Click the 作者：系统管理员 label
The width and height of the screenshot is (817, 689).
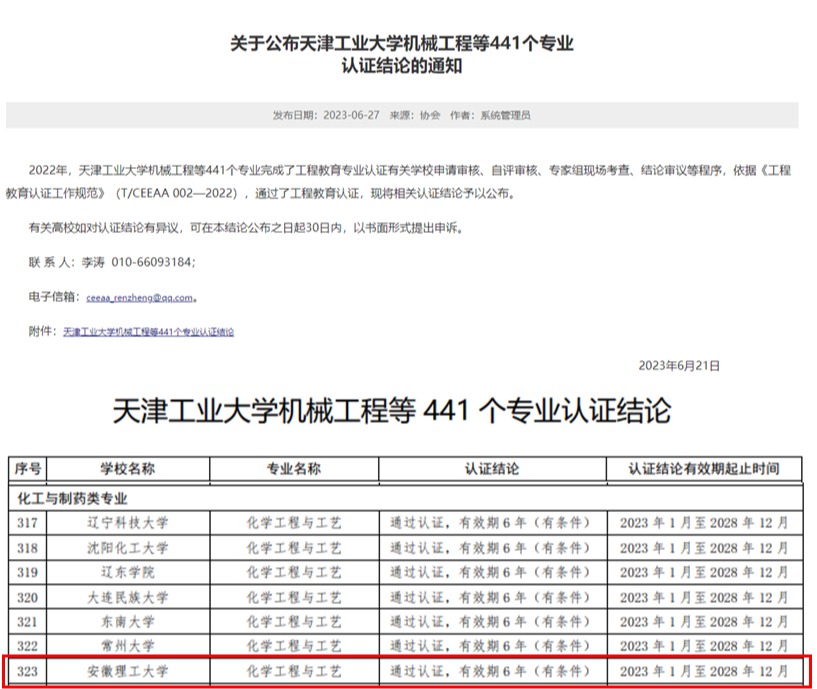click(490, 115)
